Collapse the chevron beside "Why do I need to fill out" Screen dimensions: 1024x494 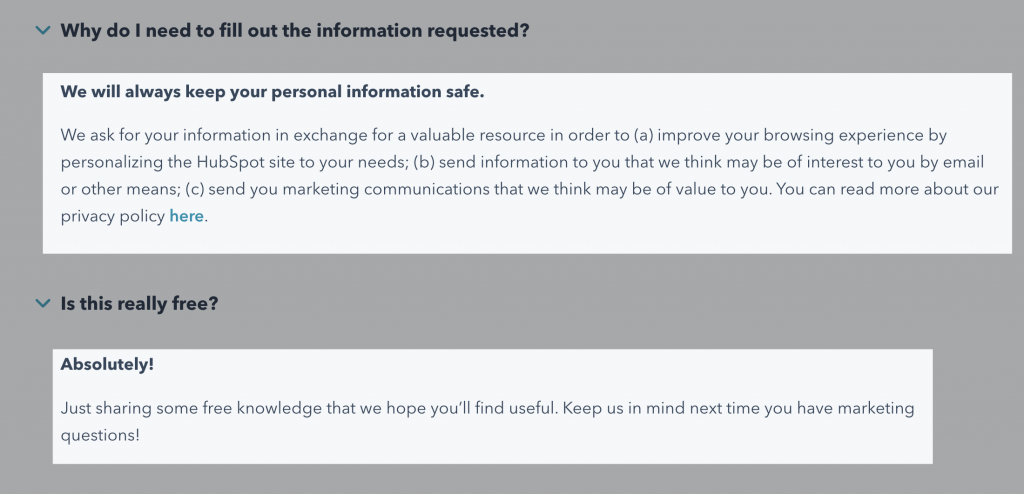point(42,30)
